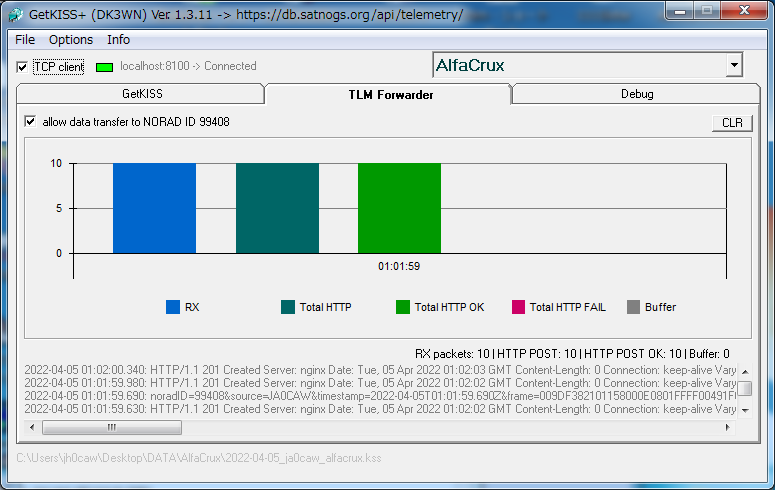Click the green Total HTTP OK bar
775x490 pixels.
399,208
